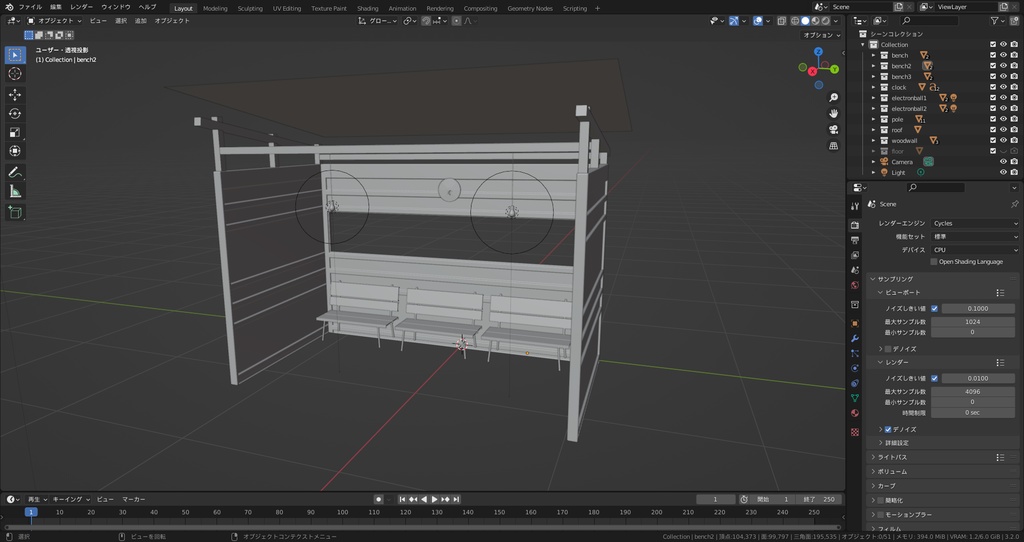
Task: Pick the Annotate pencil tool
Action: (x=15, y=172)
